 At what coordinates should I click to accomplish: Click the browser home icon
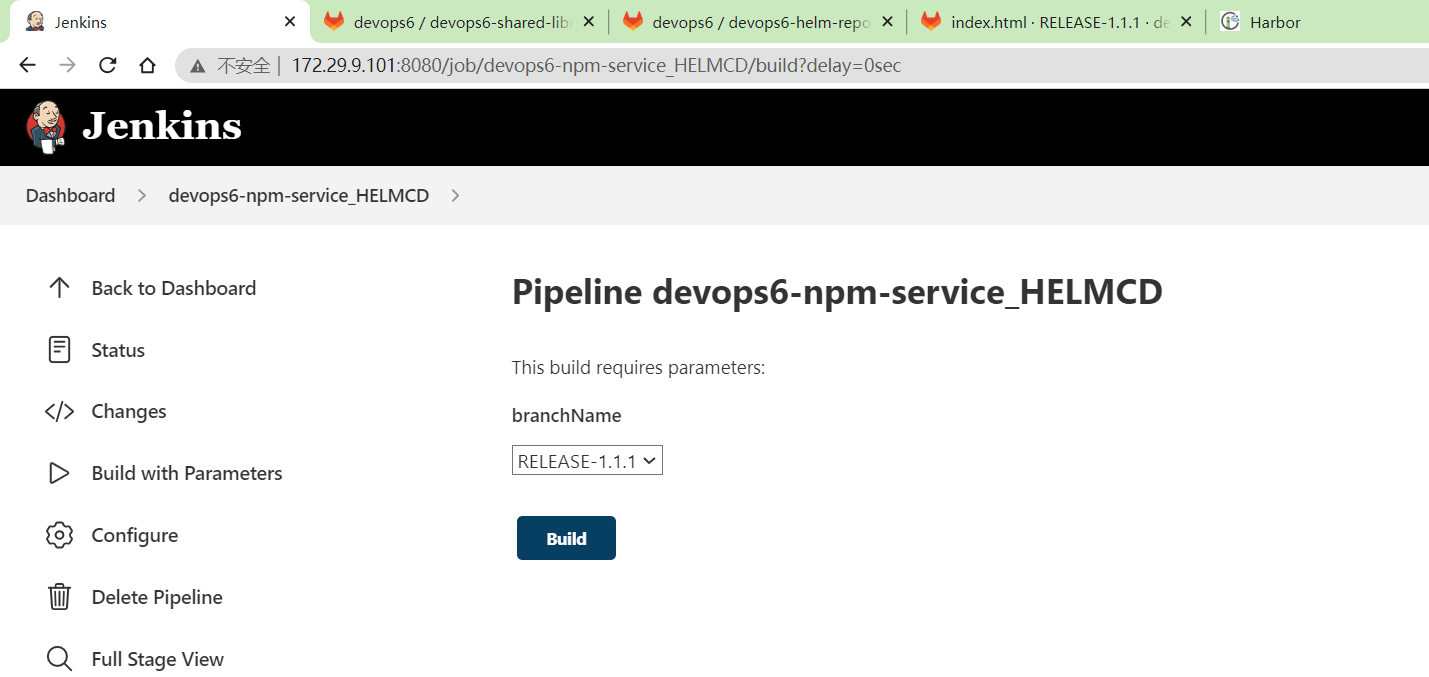pyautogui.click(x=147, y=65)
